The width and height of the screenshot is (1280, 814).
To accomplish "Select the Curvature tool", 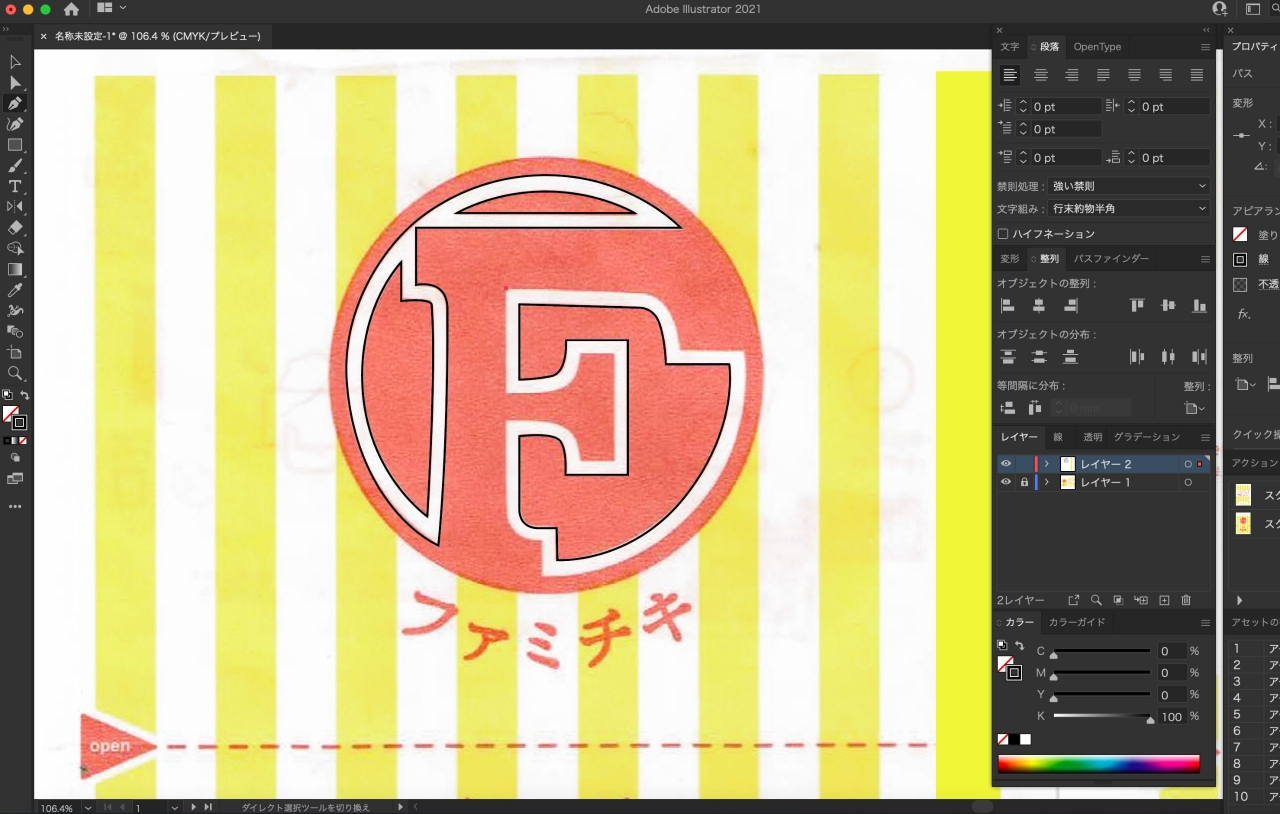I will [15, 124].
